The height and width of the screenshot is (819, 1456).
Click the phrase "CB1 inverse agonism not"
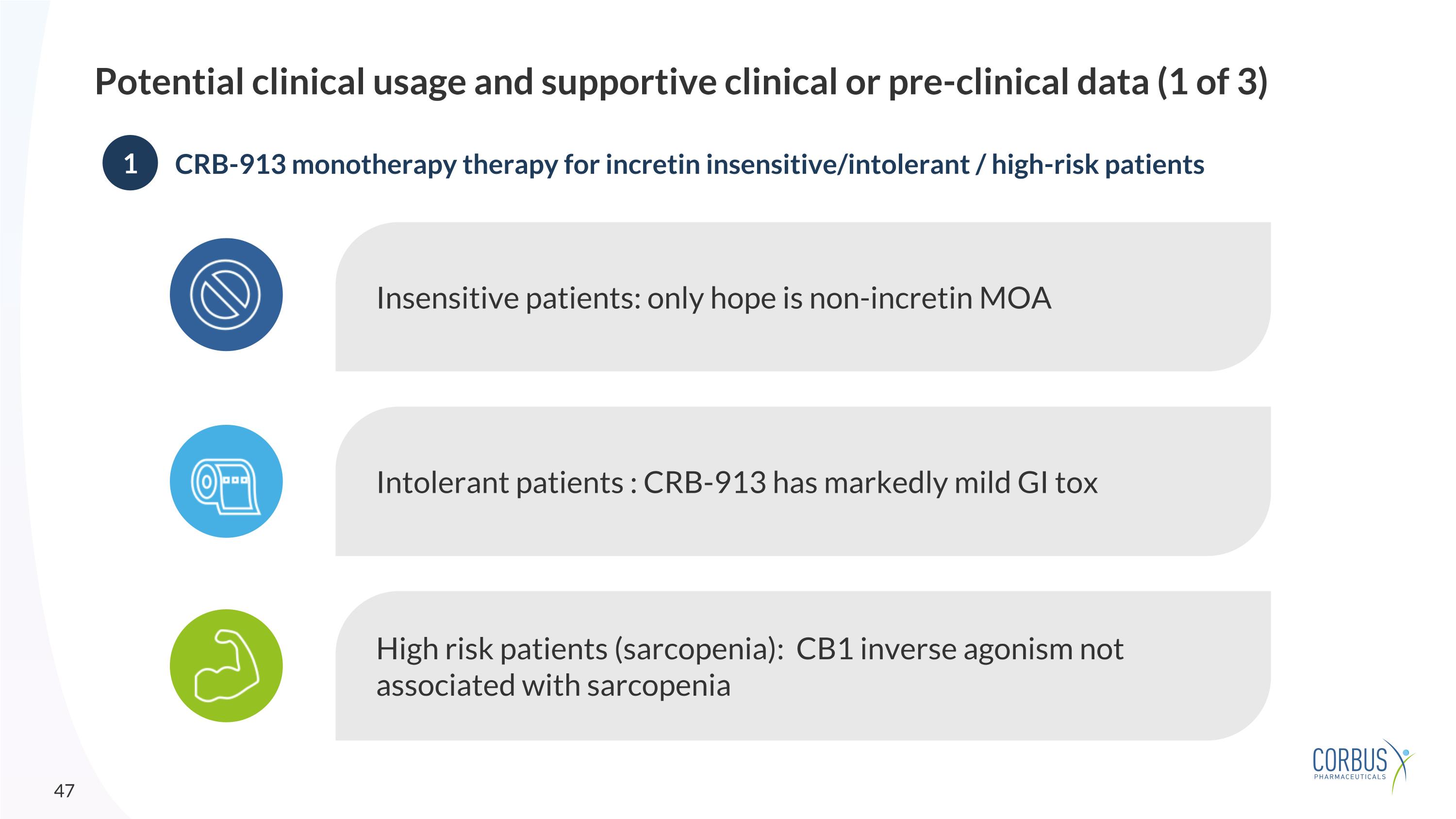pyautogui.click(x=959, y=649)
